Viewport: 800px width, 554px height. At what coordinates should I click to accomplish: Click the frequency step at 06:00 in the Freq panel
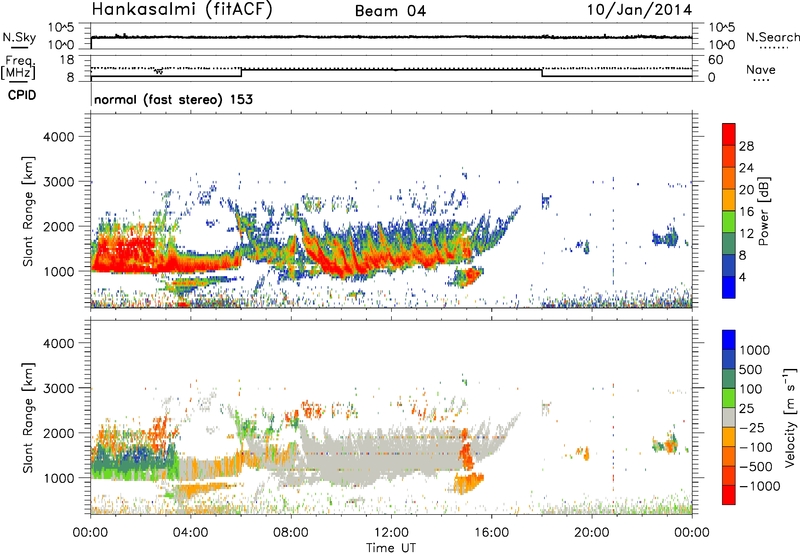click(x=241, y=72)
